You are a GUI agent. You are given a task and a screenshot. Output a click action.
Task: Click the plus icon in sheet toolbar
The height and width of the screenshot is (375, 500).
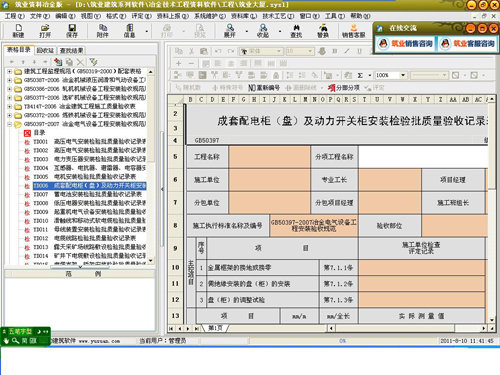(178, 63)
